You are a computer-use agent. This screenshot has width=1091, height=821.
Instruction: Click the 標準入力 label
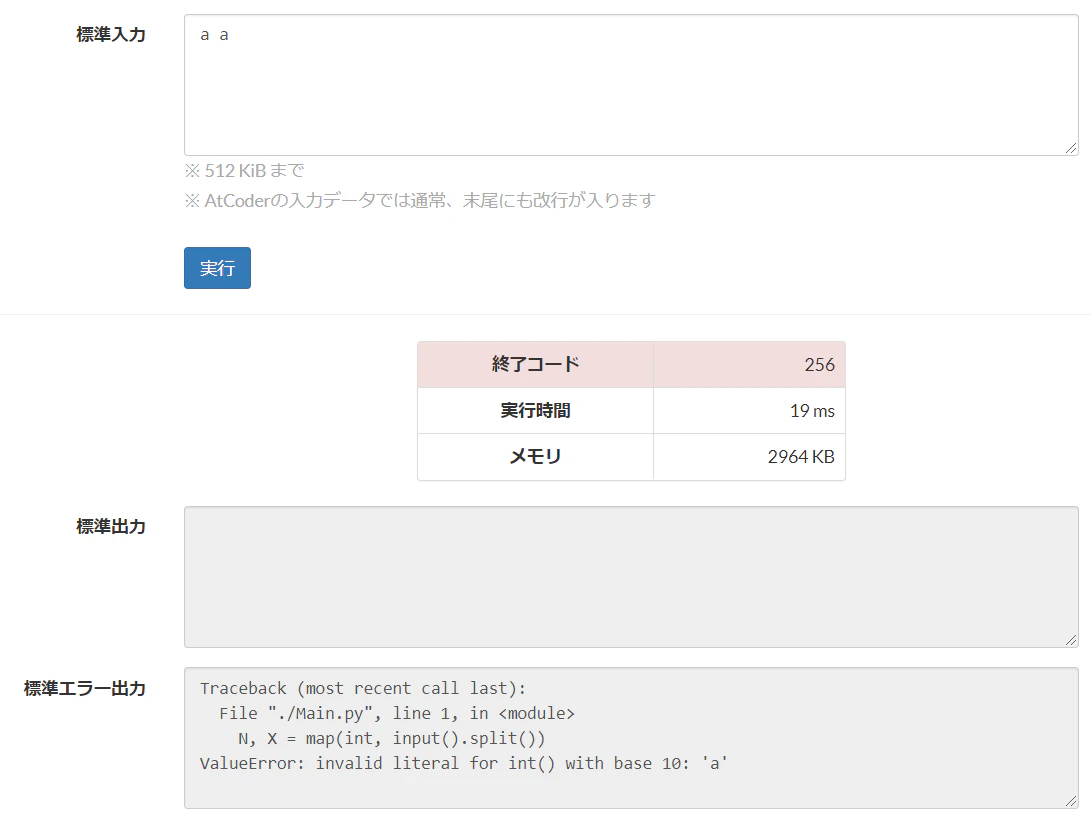click(111, 35)
